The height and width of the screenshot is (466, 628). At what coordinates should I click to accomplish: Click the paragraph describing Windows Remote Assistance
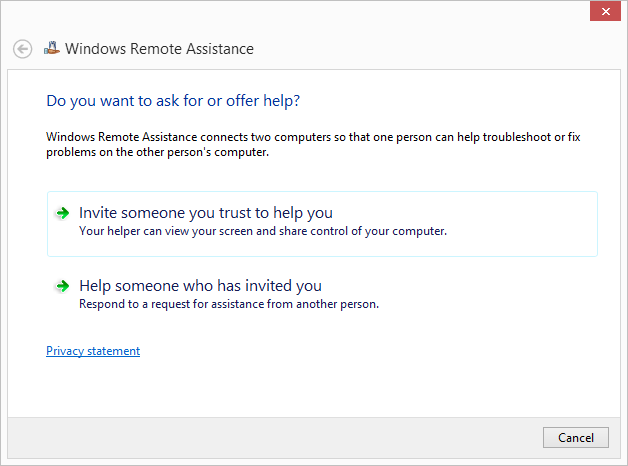300,136
